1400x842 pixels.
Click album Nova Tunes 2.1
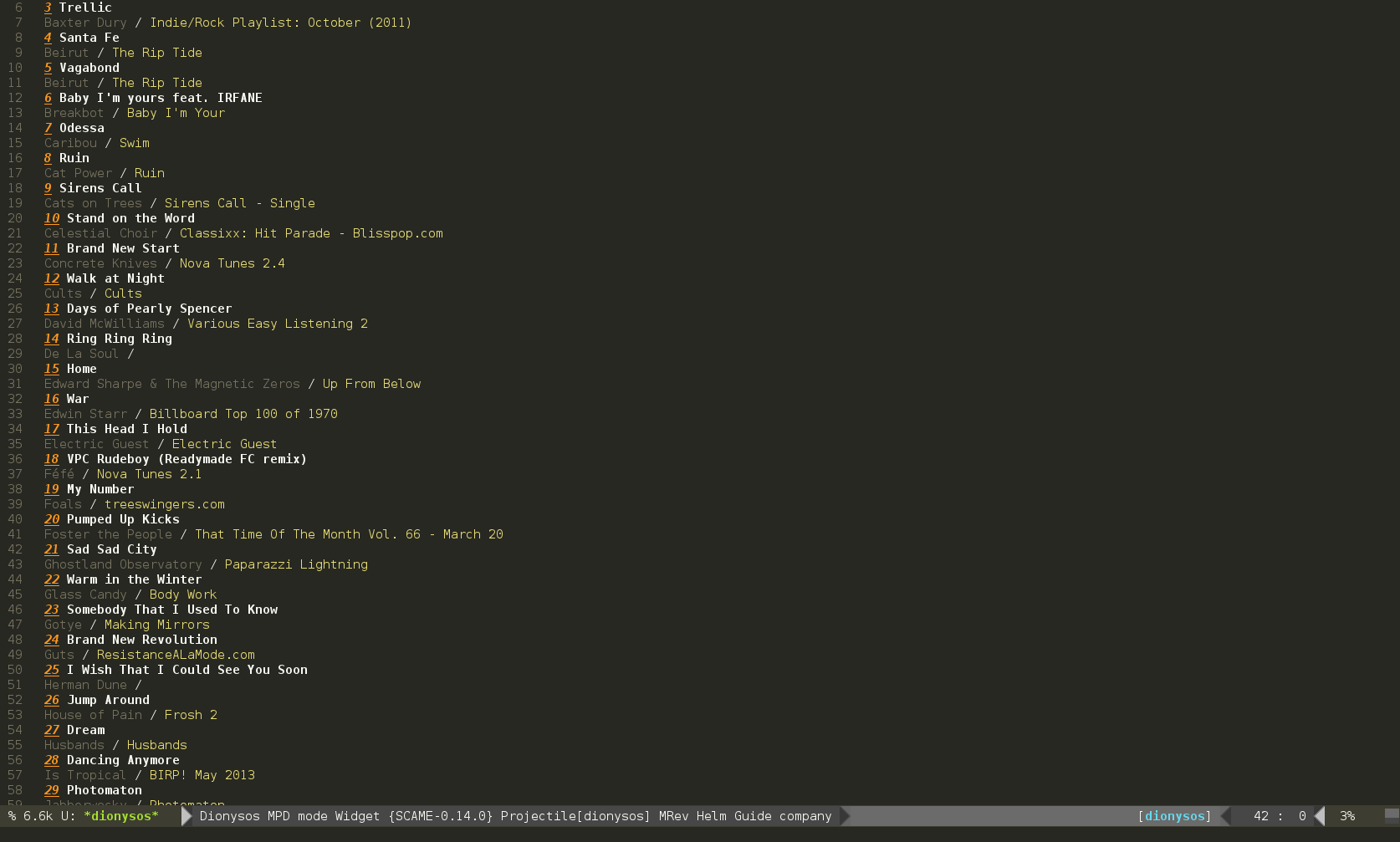click(149, 474)
